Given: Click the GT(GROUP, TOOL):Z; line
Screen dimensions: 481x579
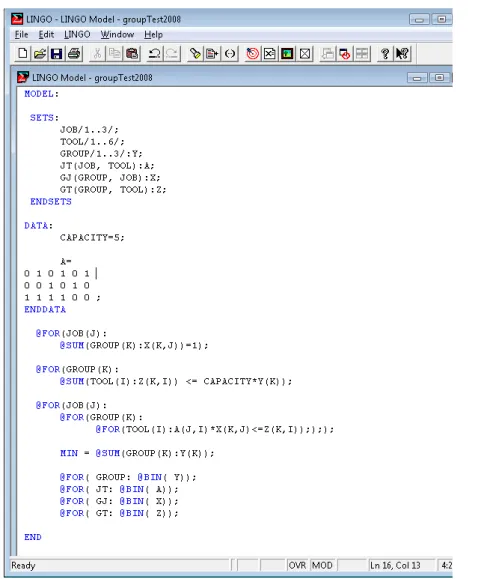Looking at the screenshot, I should (x=113, y=189).
